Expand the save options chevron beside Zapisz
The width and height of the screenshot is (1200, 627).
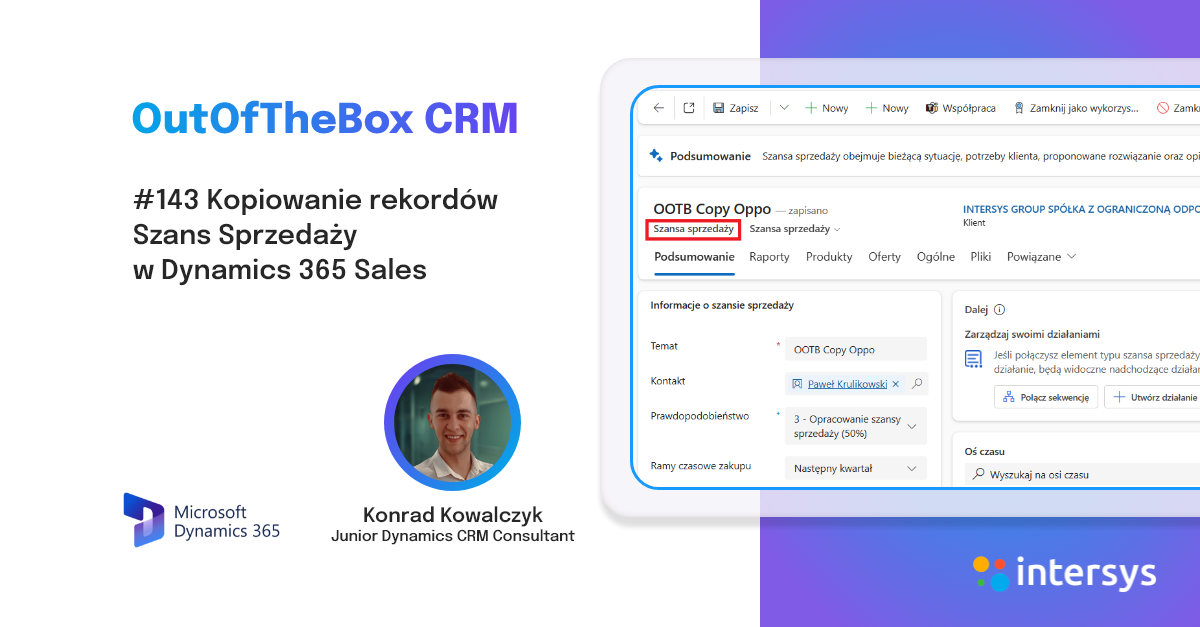click(784, 108)
